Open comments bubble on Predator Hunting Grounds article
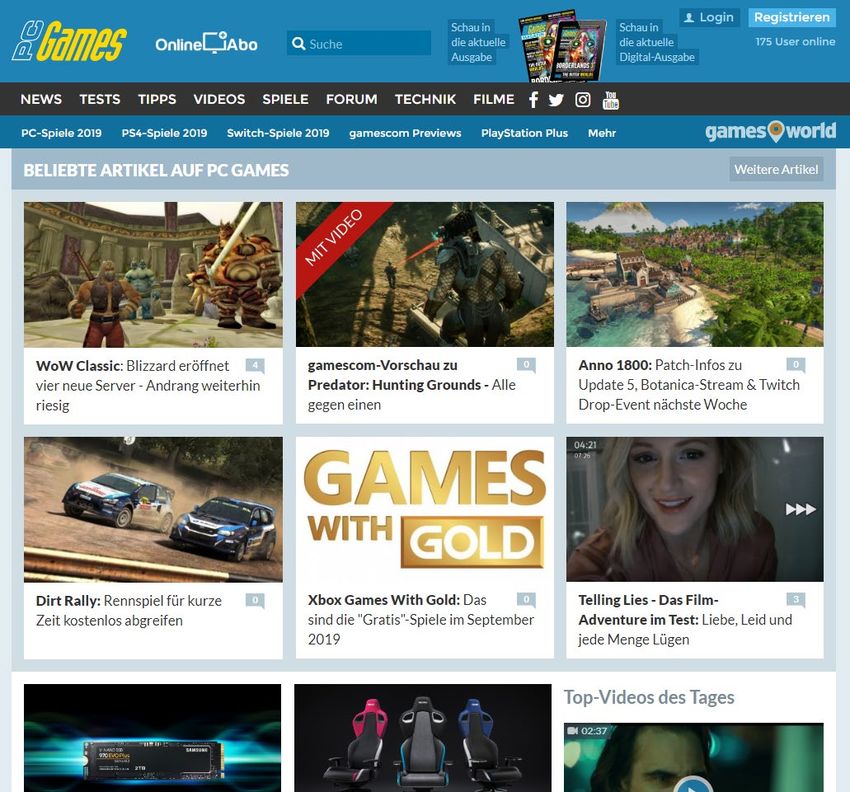Screen dimensions: 850x792 pos(526,365)
